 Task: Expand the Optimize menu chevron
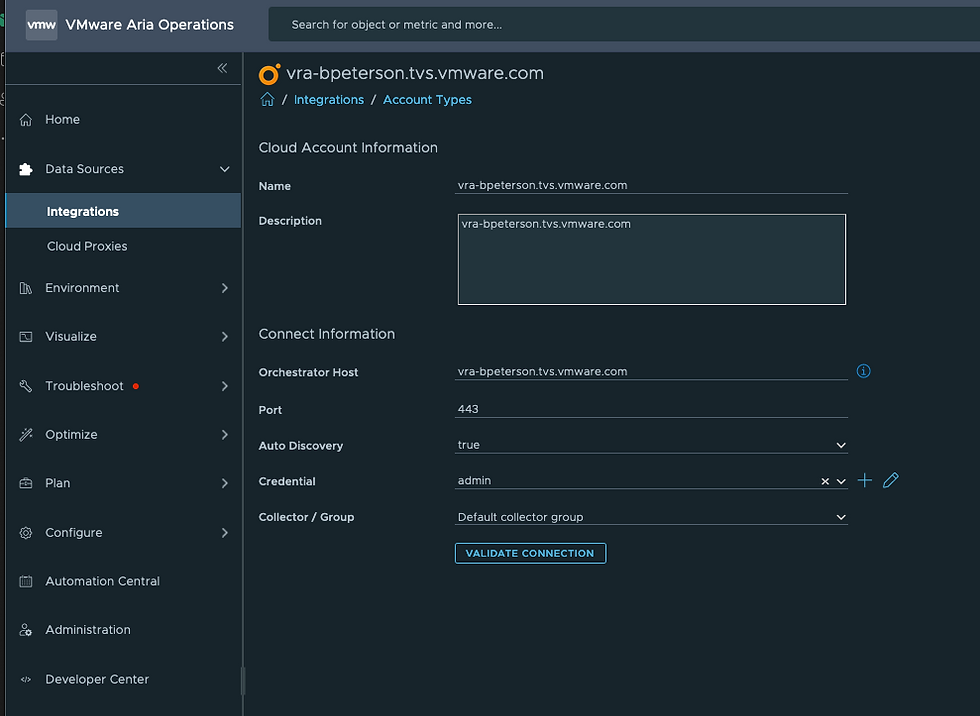click(x=224, y=435)
